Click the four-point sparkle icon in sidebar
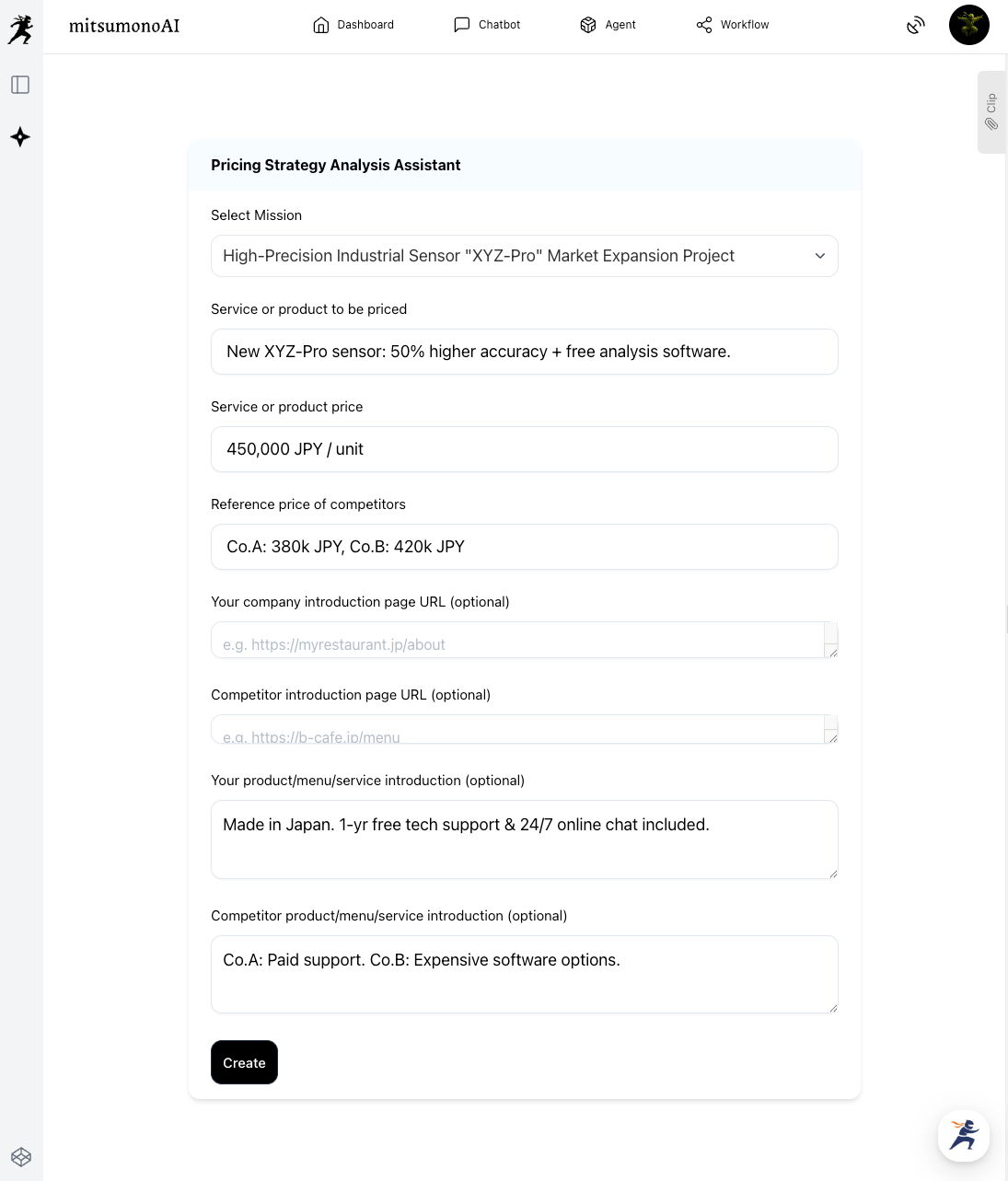Screen dimensions: 1008x1181 pyautogui.click(x=20, y=137)
